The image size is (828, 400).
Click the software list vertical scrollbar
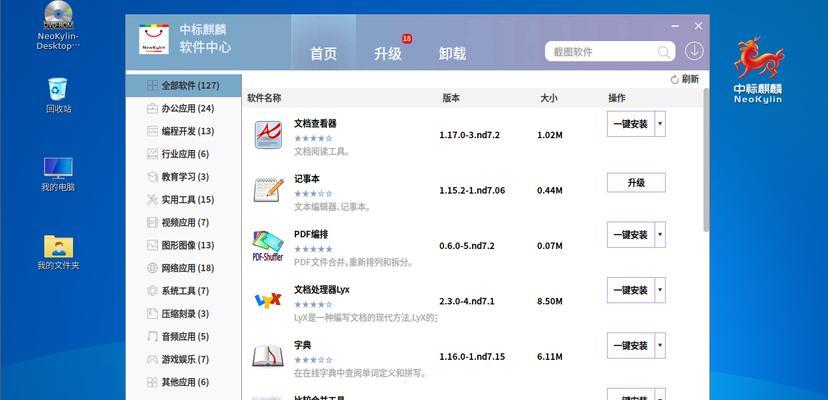(x=706, y=159)
